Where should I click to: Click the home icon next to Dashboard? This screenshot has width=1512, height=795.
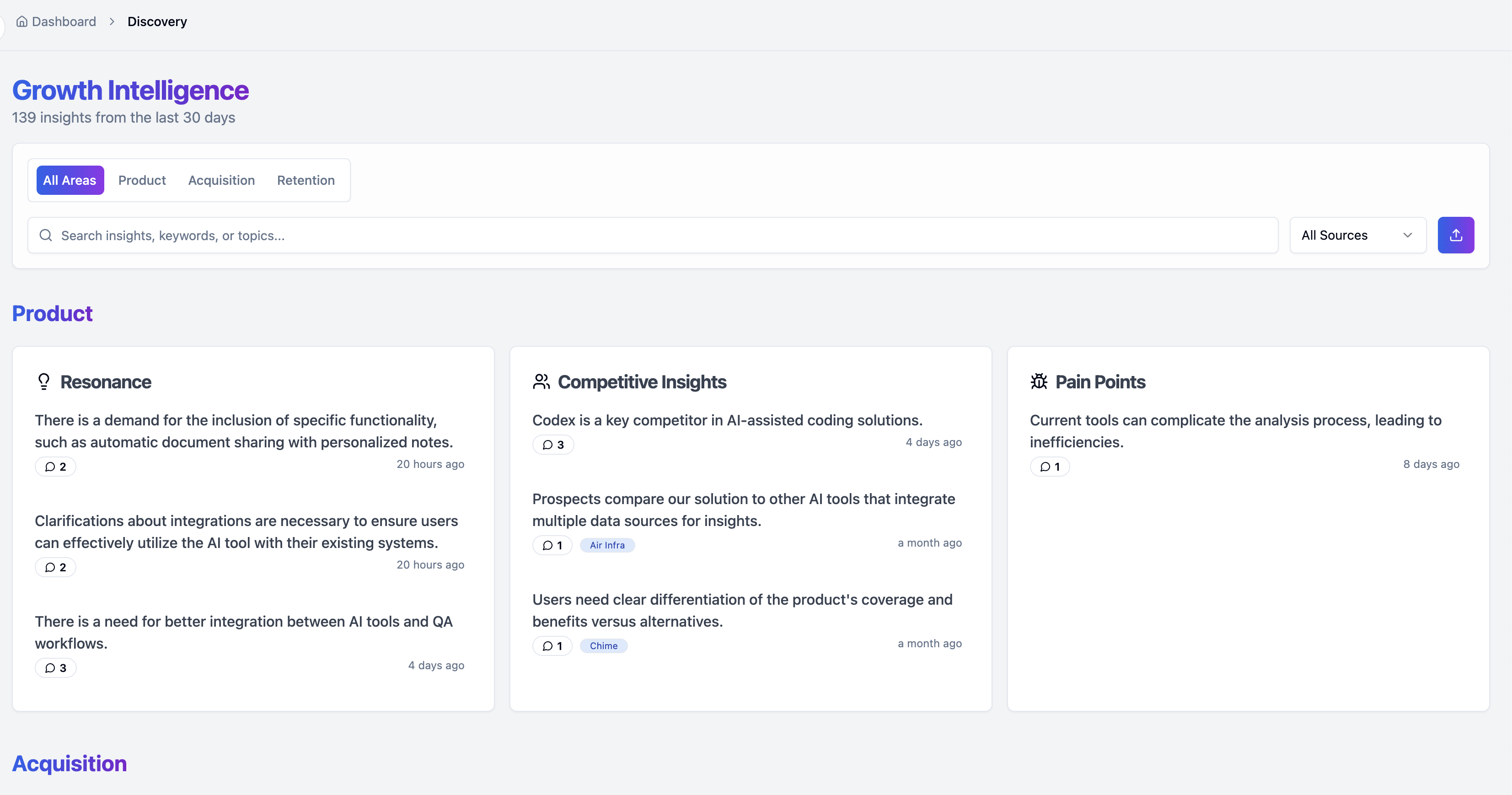pos(22,21)
